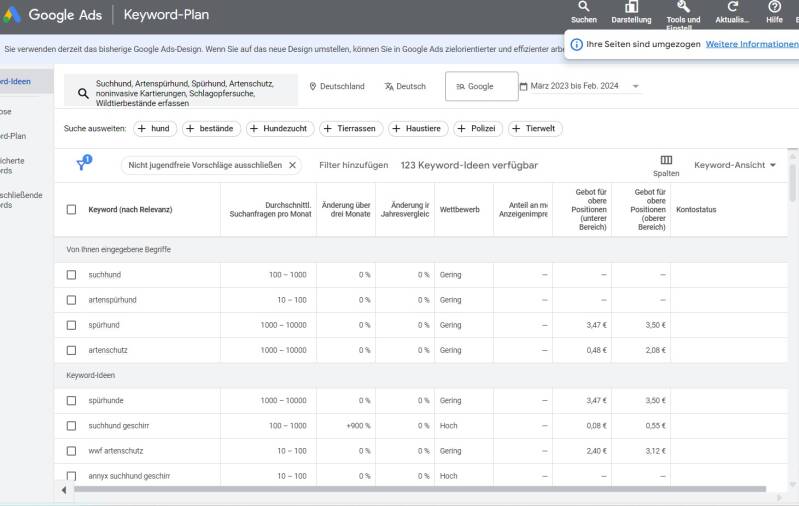Open the date range dropdown arrow

pyautogui.click(x=635, y=86)
